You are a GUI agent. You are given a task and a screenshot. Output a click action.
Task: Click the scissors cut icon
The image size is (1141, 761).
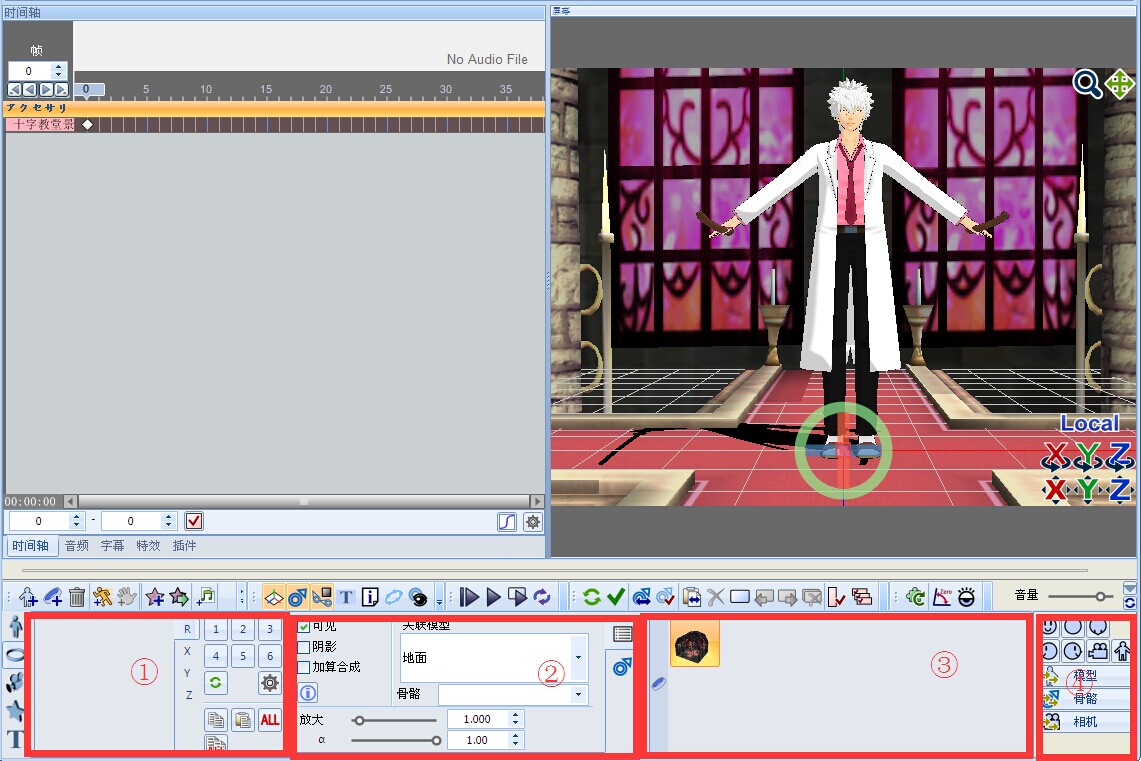(x=716, y=597)
